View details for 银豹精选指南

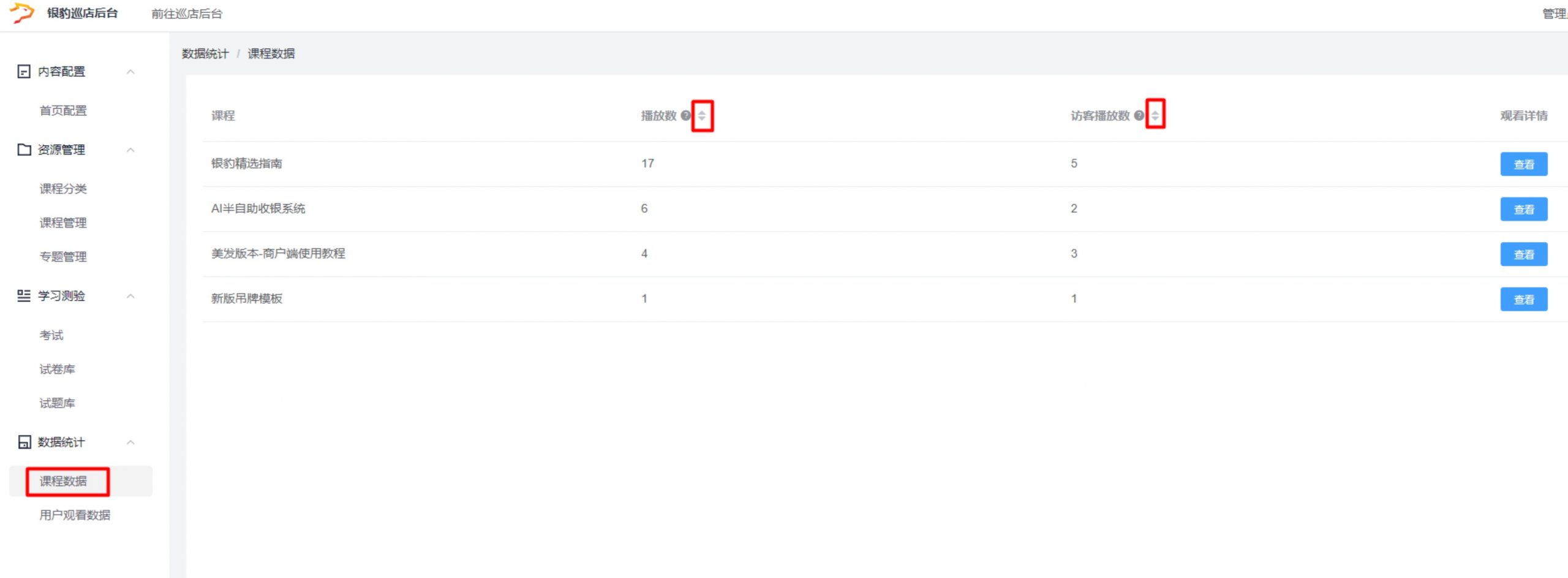click(1523, 164)
